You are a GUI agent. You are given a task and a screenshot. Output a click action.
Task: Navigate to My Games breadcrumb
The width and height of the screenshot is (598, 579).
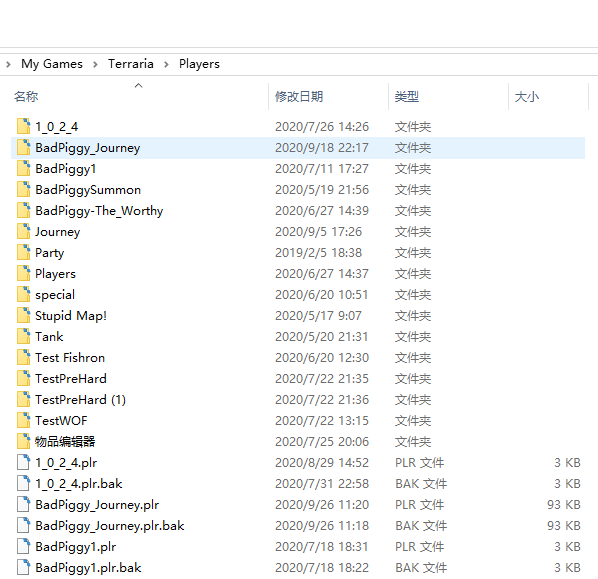(52, 64)
